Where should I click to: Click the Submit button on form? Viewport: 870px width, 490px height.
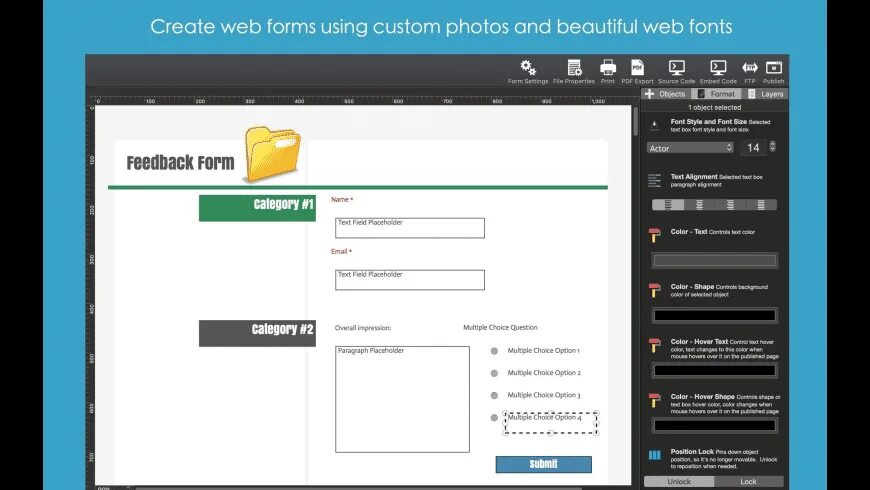click(543, 464)
